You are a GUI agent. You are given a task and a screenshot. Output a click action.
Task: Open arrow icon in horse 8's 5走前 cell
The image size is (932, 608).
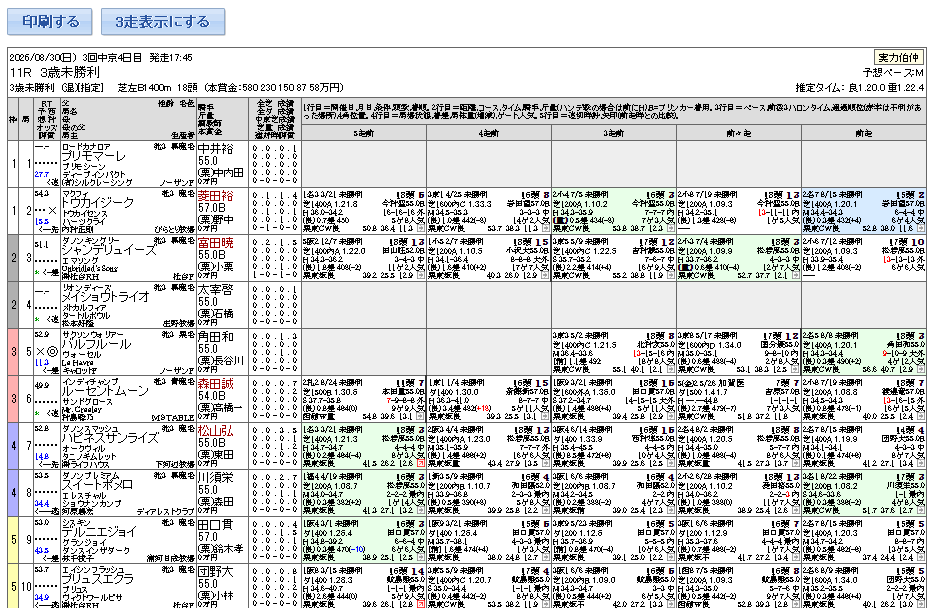pyautogui.click(x=421, y=511)
